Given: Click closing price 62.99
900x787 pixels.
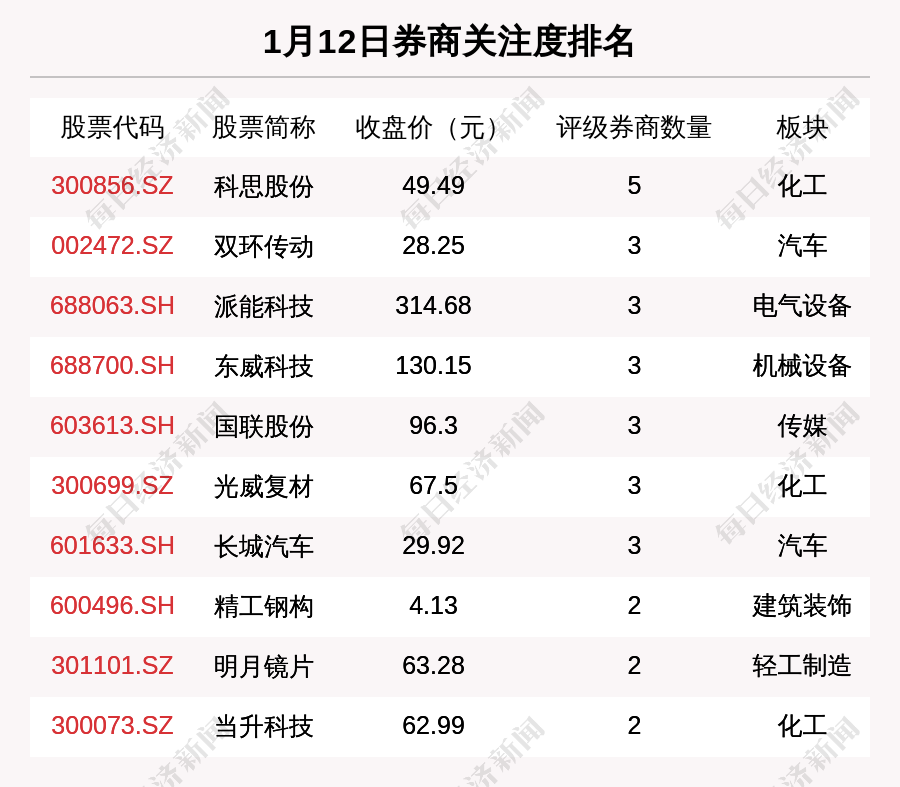Looking at the screenshot, I should (x=433, y=726).
